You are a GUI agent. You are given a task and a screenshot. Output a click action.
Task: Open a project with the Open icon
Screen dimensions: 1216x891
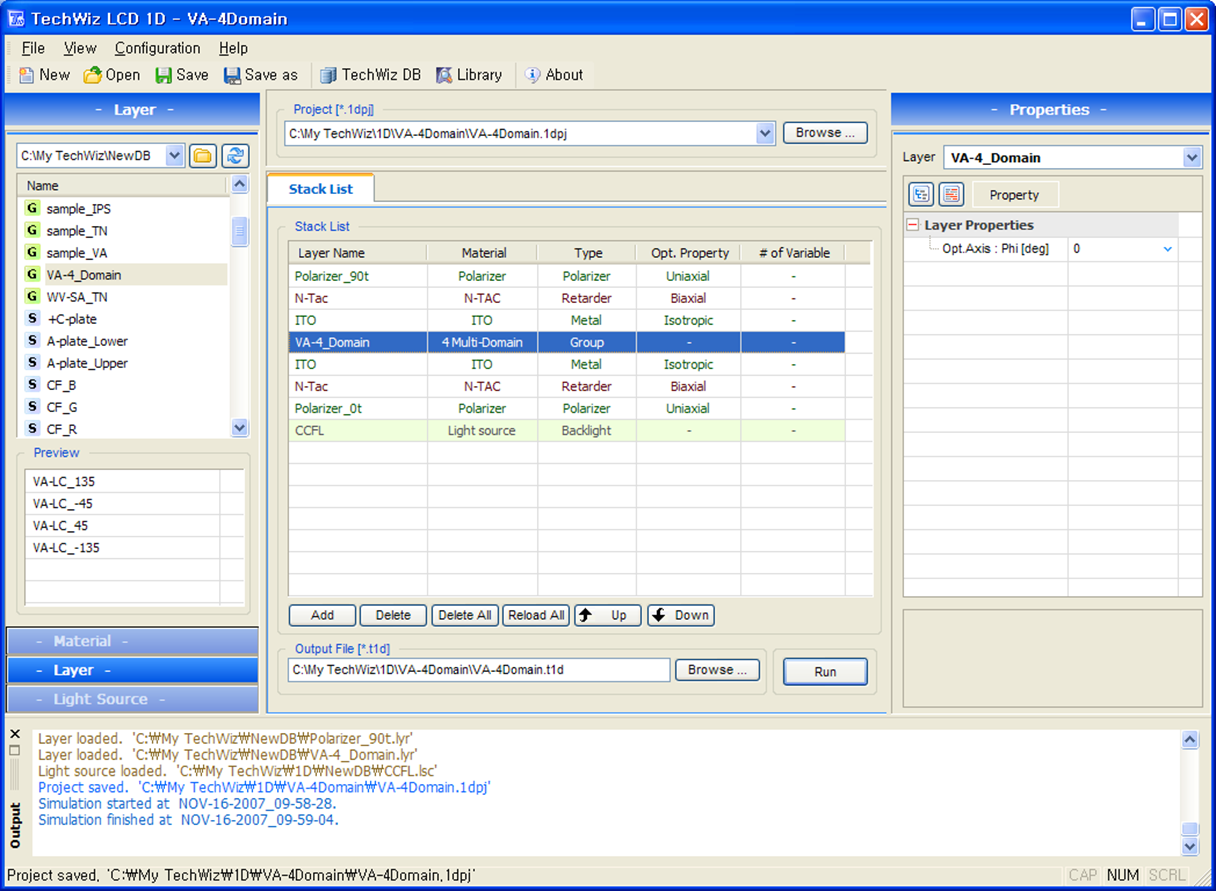(93, 75)
